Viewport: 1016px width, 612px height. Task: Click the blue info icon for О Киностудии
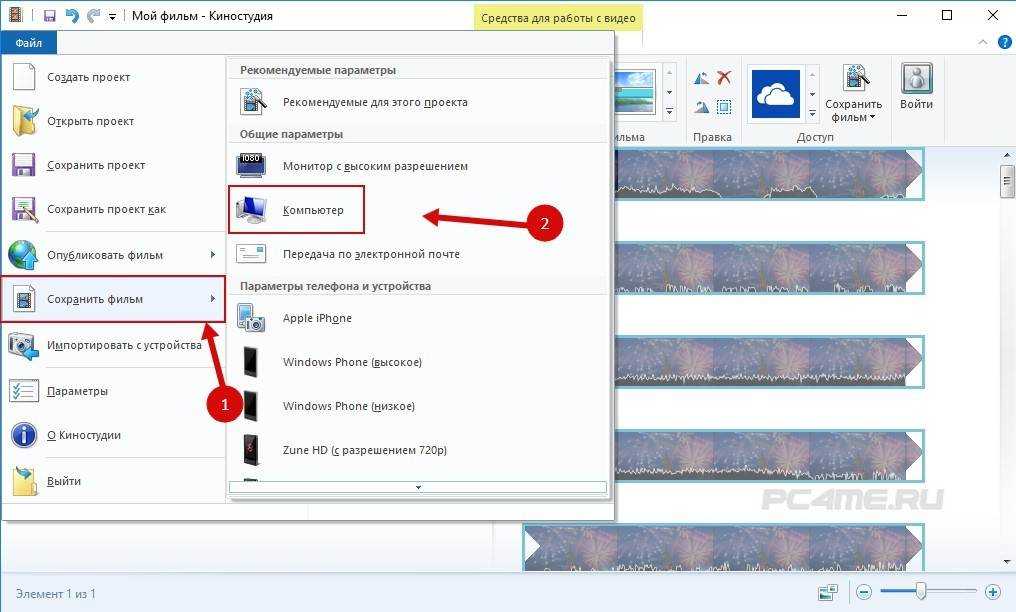(x=24, y=435)
